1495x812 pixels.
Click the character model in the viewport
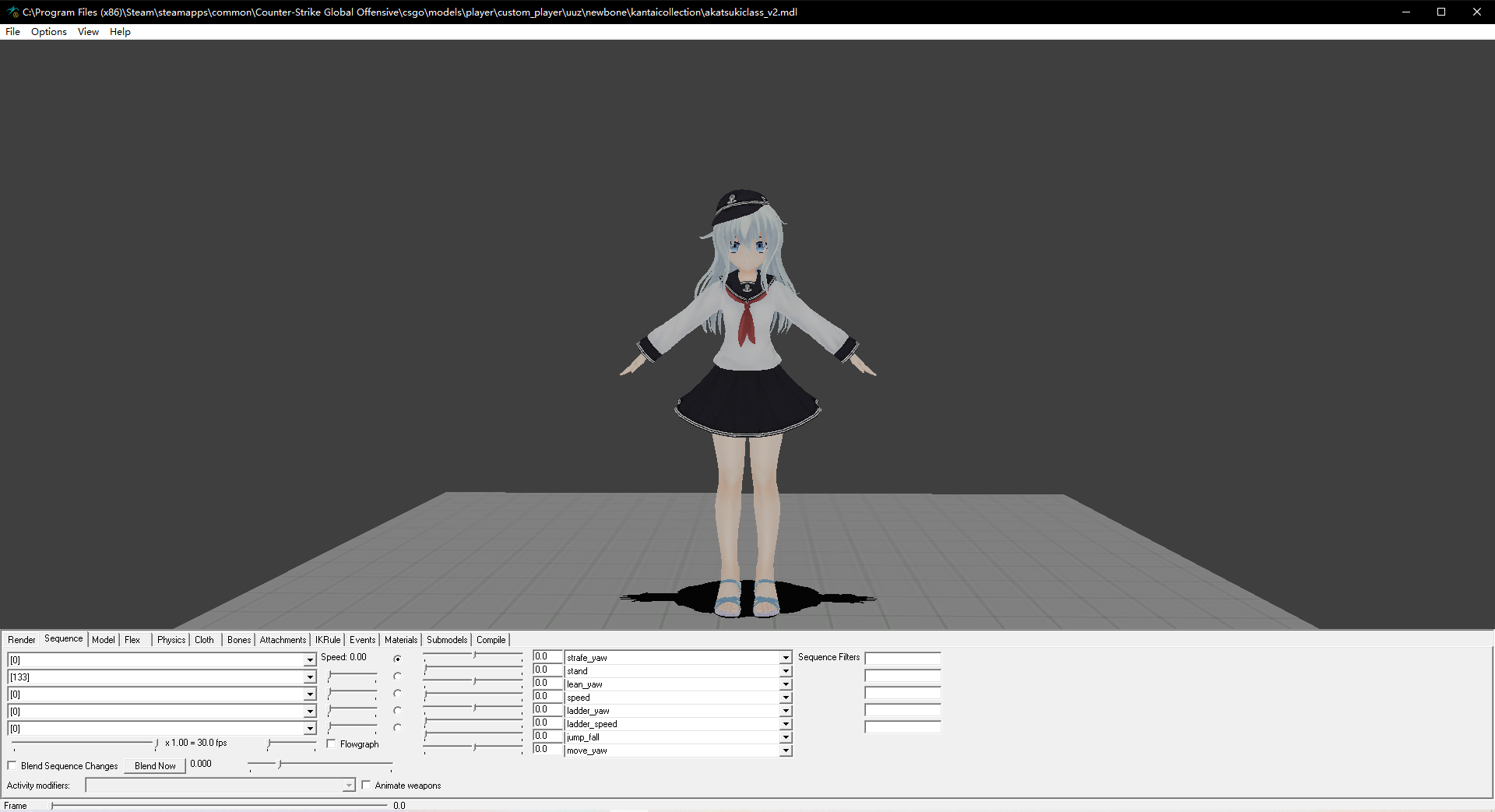coord(747,402)
